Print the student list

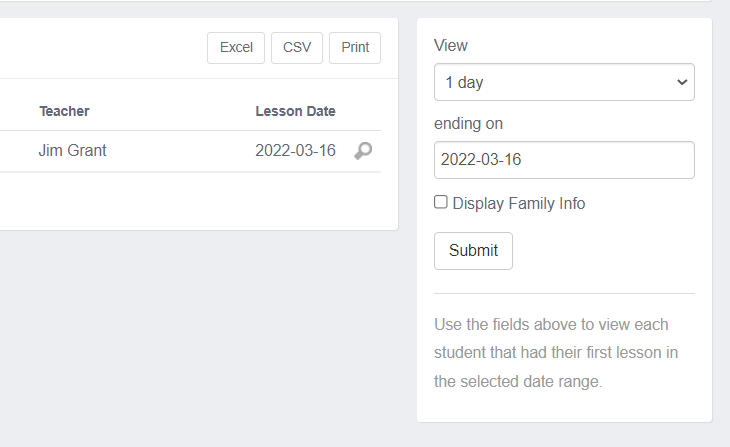355,48
